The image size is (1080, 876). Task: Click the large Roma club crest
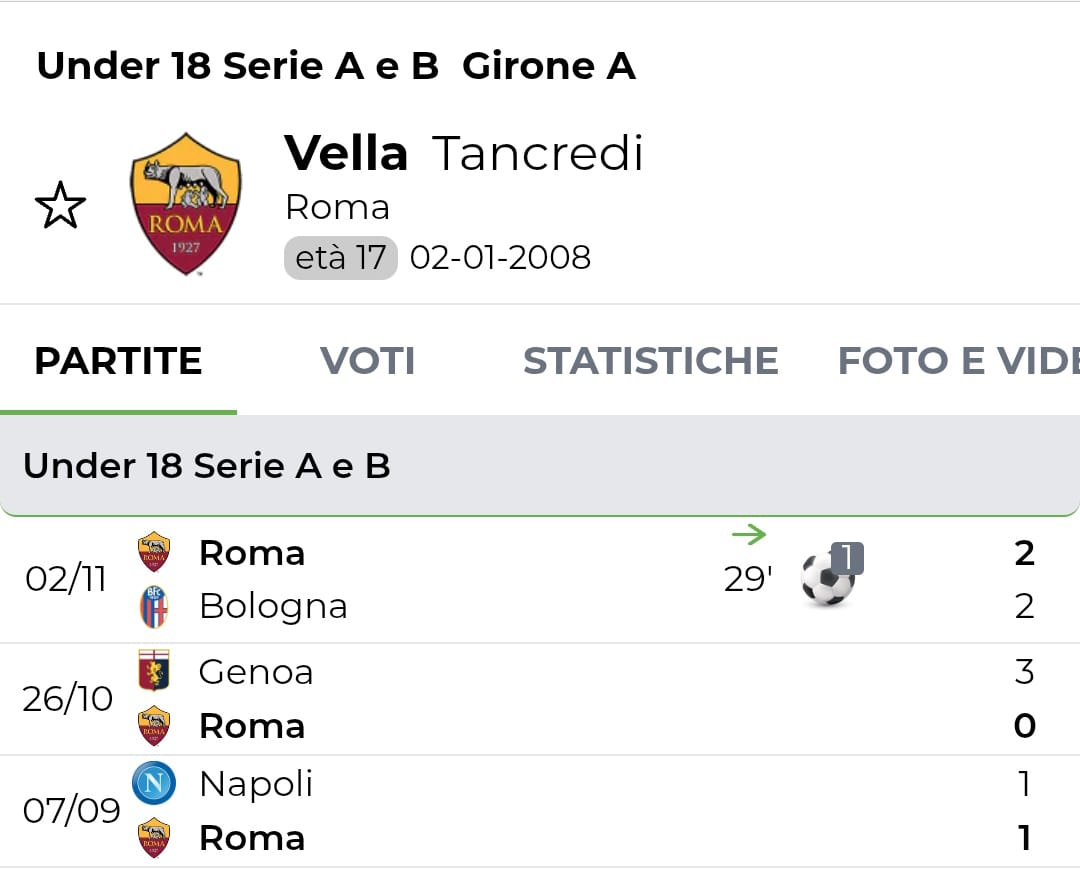pos(186,204)
